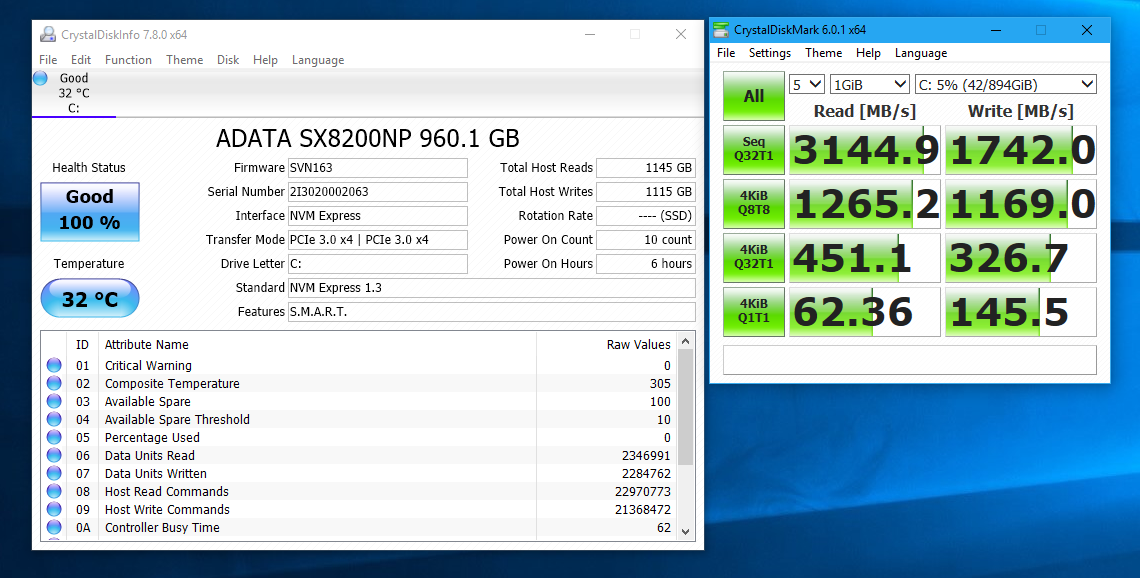Image resolution: width=1140 pixels, height=578 pixels.
Task: Open the Settings menu in CrystalDiskMark
Action: pos(769,52)
